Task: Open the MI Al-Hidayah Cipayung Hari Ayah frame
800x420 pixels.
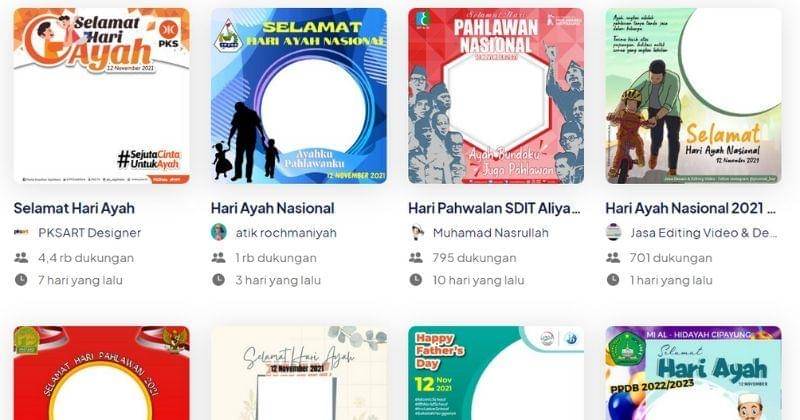Action: pyautogui.click(x=693, y=373)
